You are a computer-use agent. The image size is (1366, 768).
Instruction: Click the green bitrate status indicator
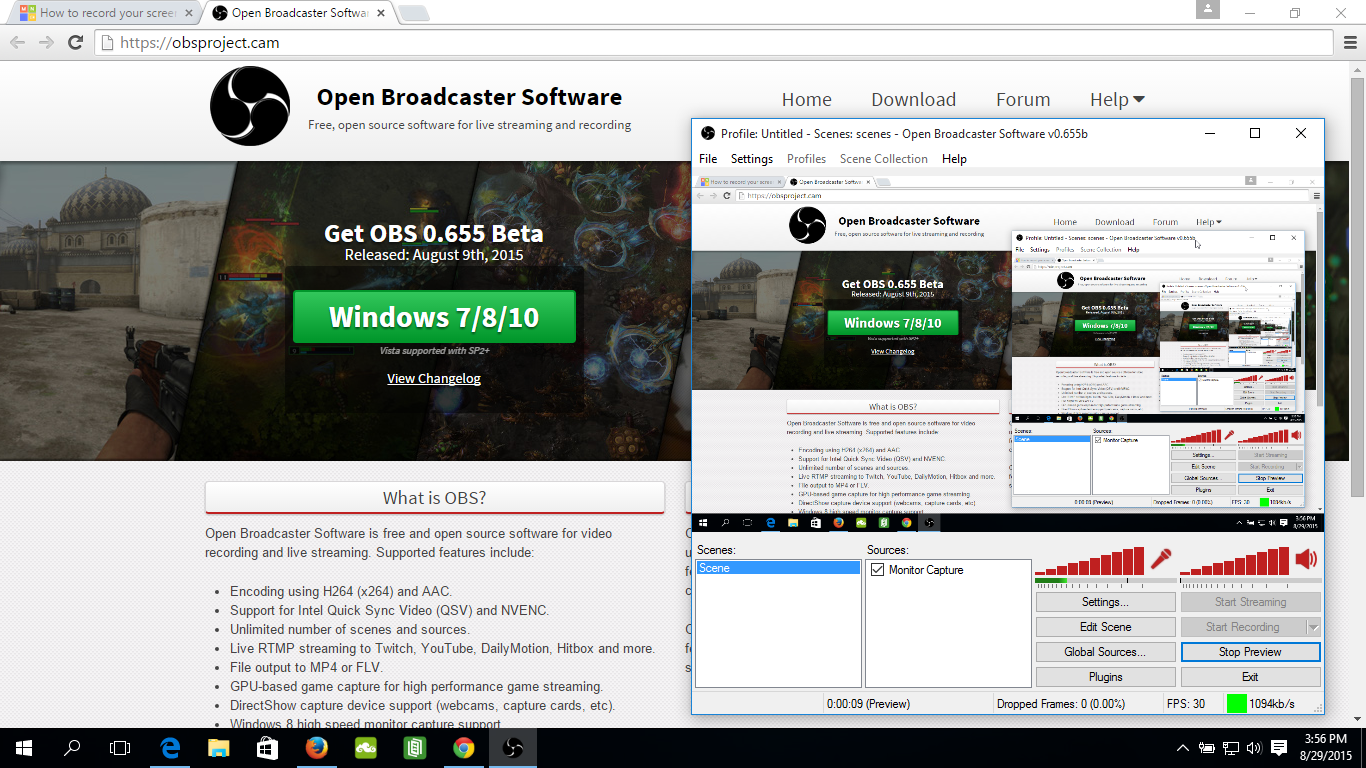[x=1237, y=704]
